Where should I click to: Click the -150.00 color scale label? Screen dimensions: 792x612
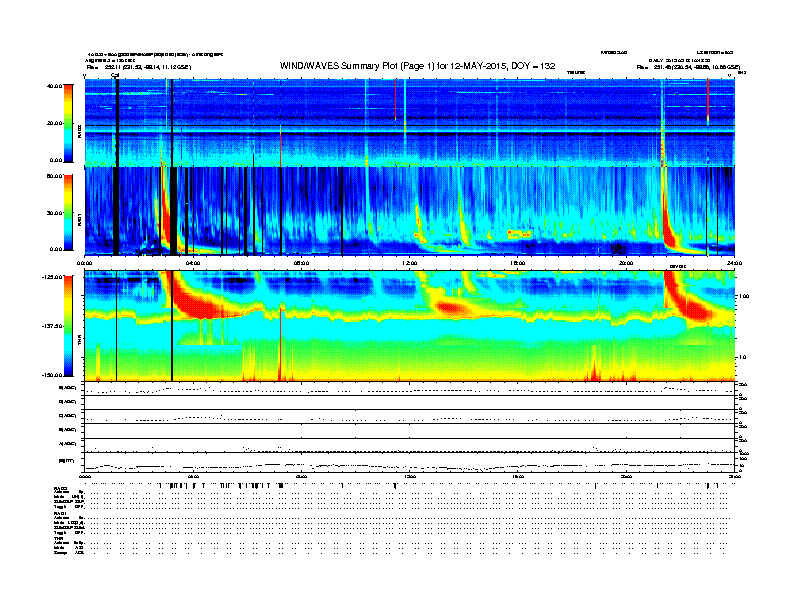point(53,375)
